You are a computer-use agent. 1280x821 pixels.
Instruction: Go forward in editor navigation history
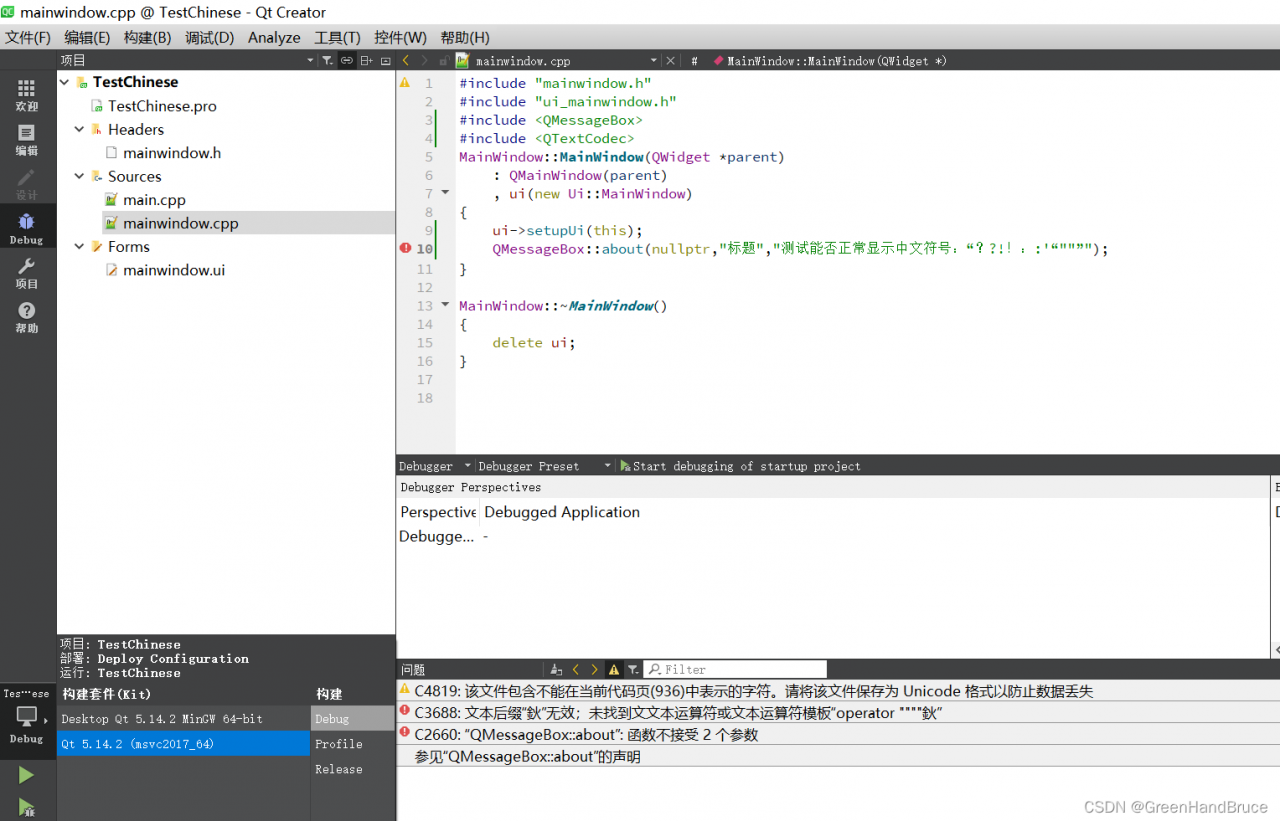[425, 61]
